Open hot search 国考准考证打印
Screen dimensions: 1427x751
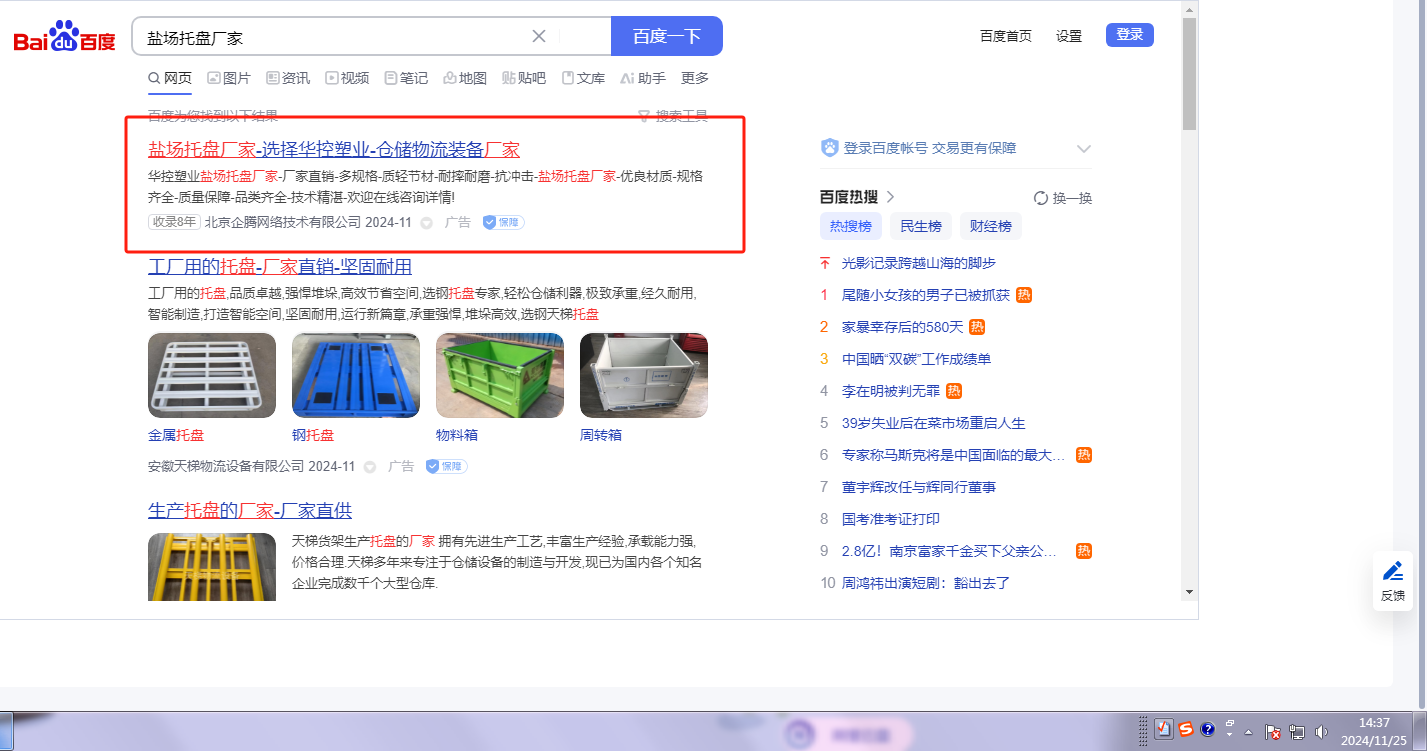pos(891,519)
